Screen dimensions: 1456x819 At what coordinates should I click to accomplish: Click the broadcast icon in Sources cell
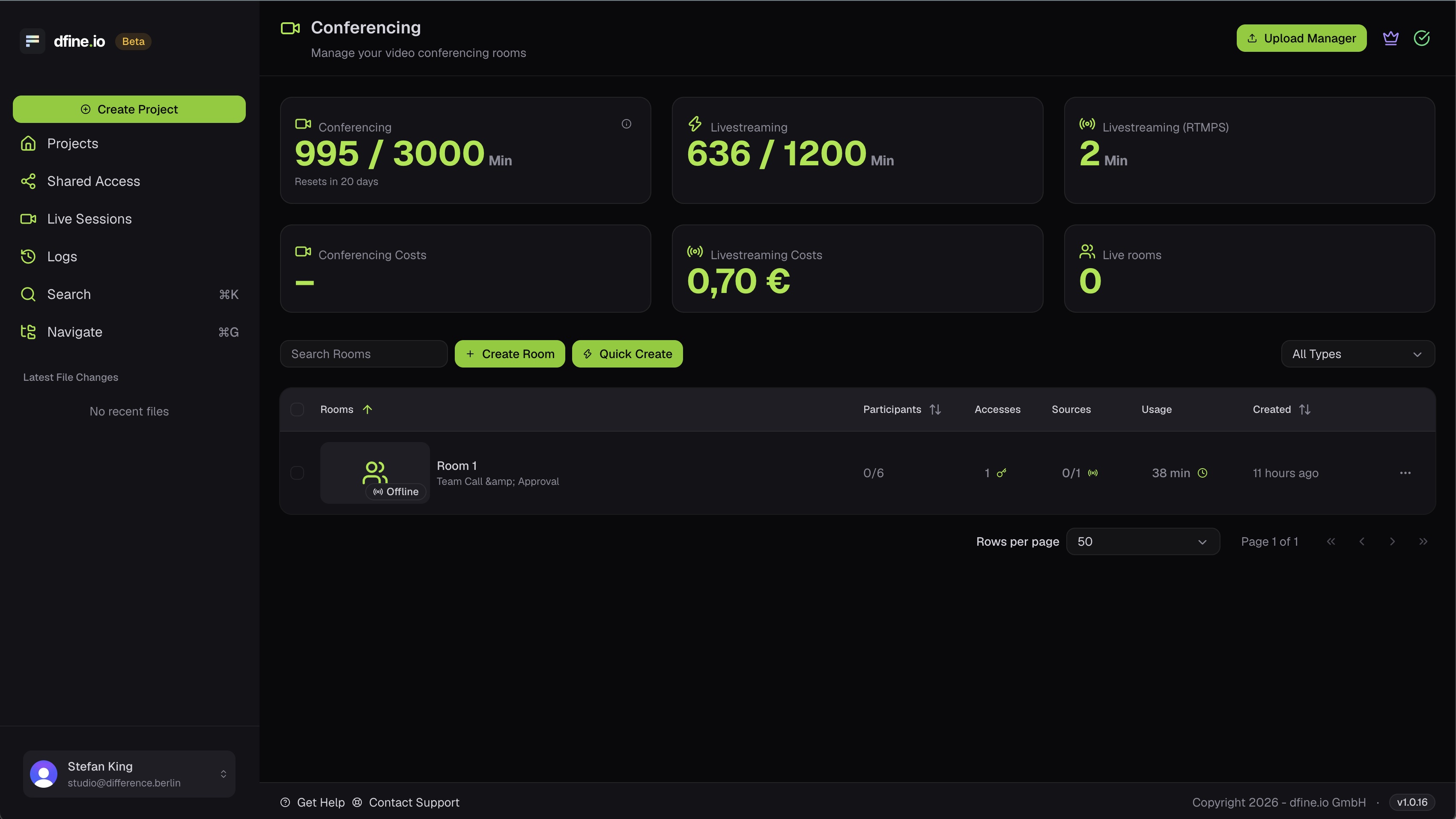point(1092,472)
